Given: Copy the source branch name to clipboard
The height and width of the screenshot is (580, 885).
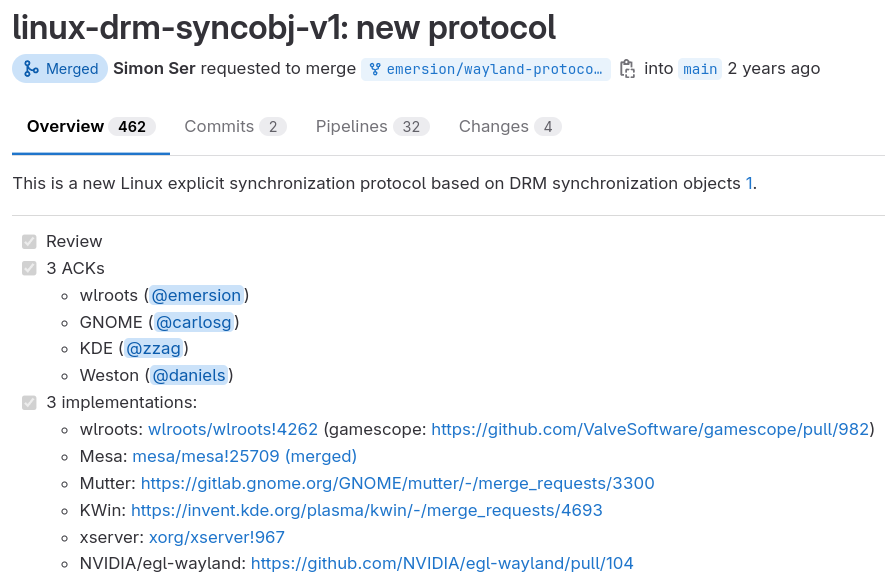Looking at the screenshot, I should point(629,68).
